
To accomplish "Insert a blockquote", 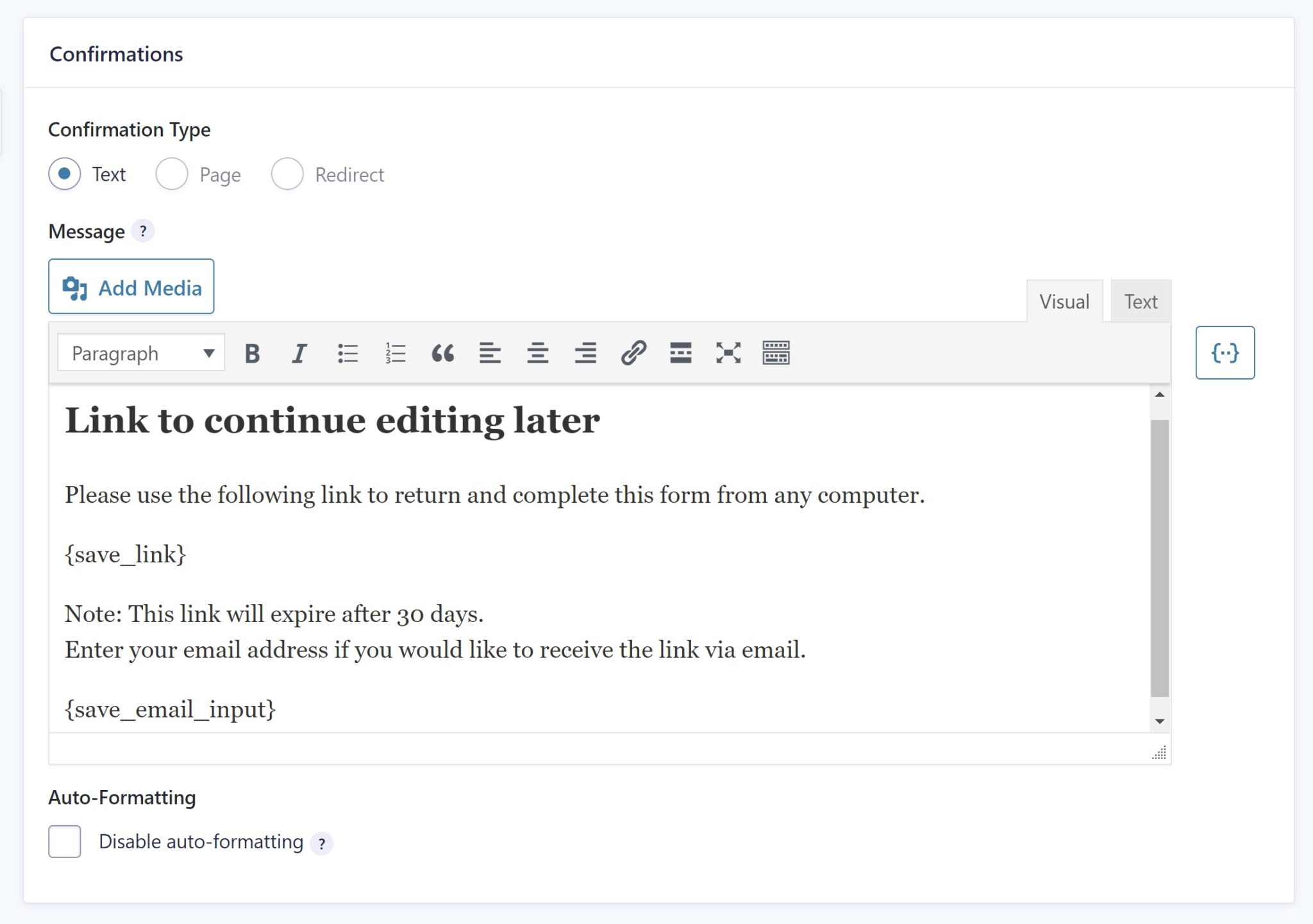I will [443, 353].
